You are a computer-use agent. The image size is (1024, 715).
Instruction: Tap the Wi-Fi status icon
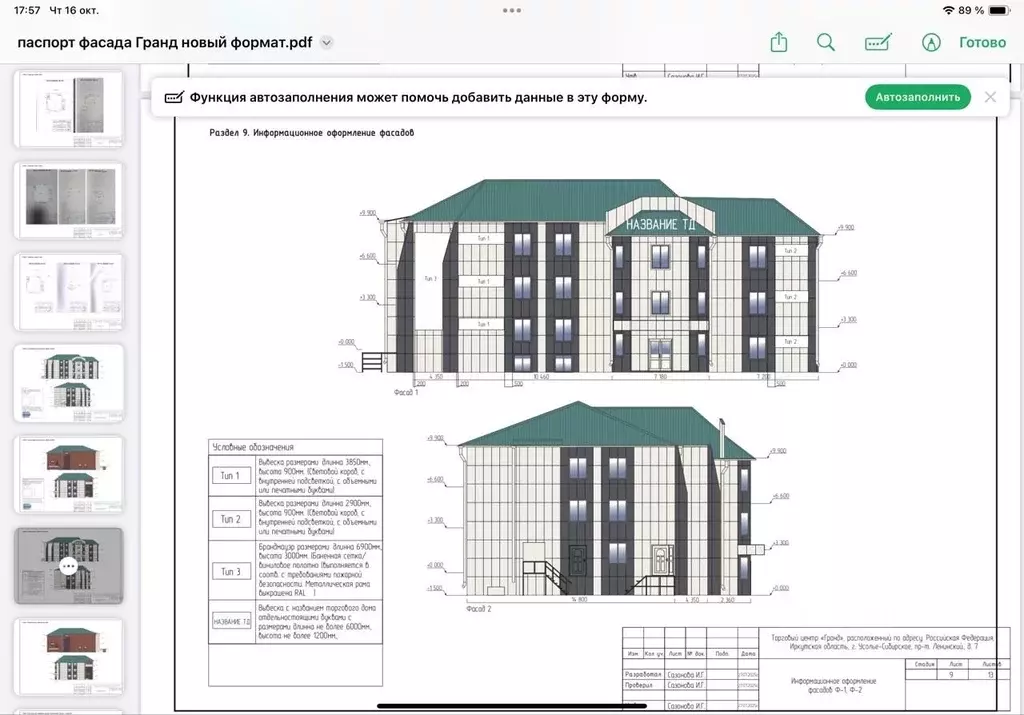(948, 10)
